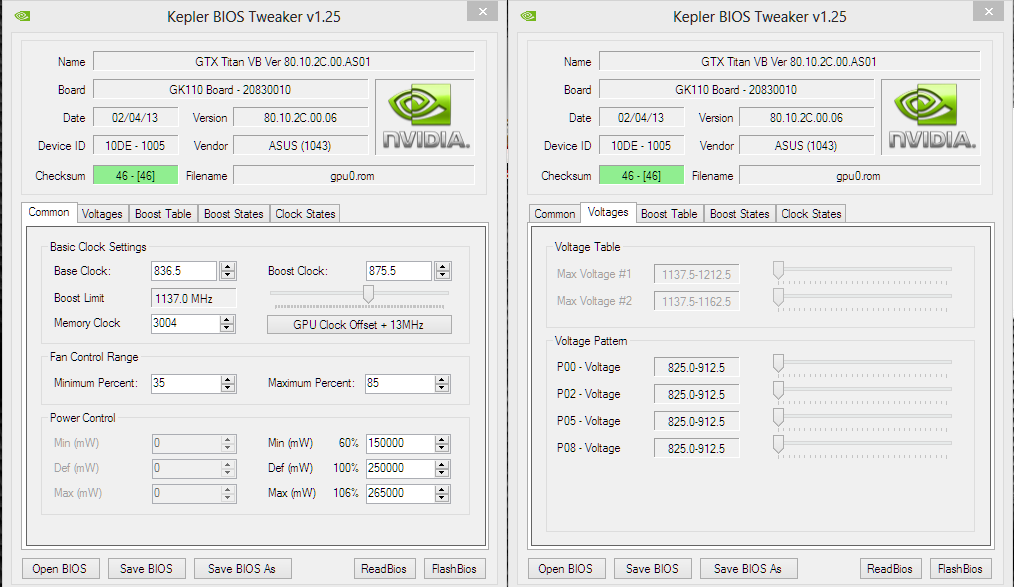
Task: Click ReadBios in right window
Action: coord(890,569)
